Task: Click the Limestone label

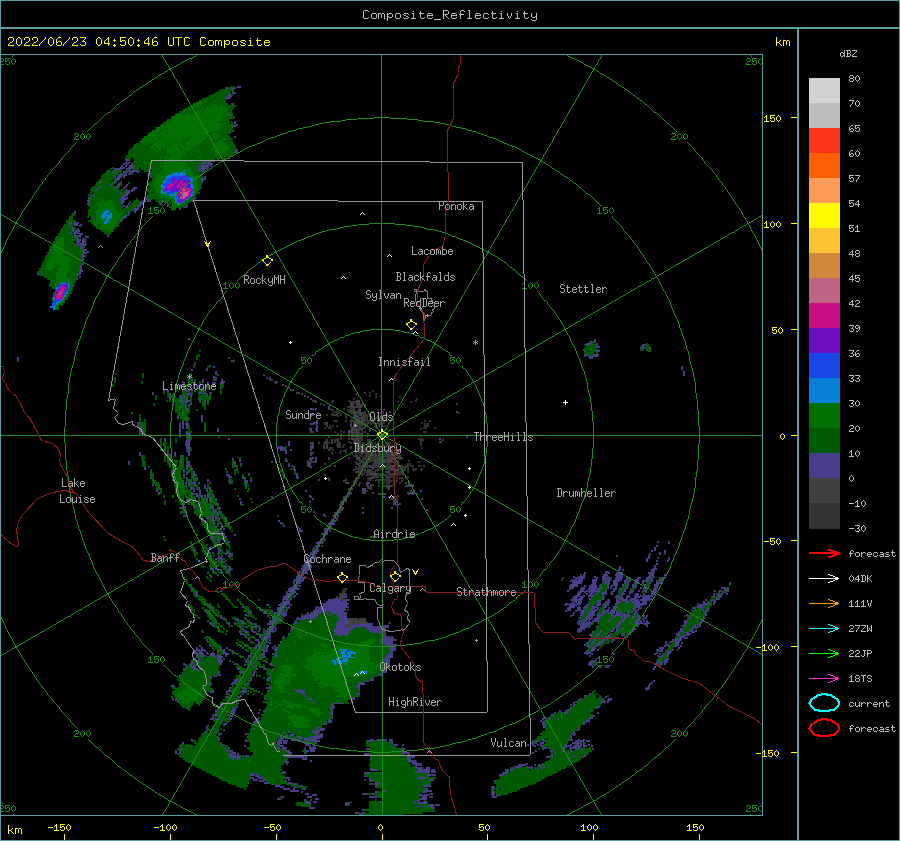Action: [189, 386]
